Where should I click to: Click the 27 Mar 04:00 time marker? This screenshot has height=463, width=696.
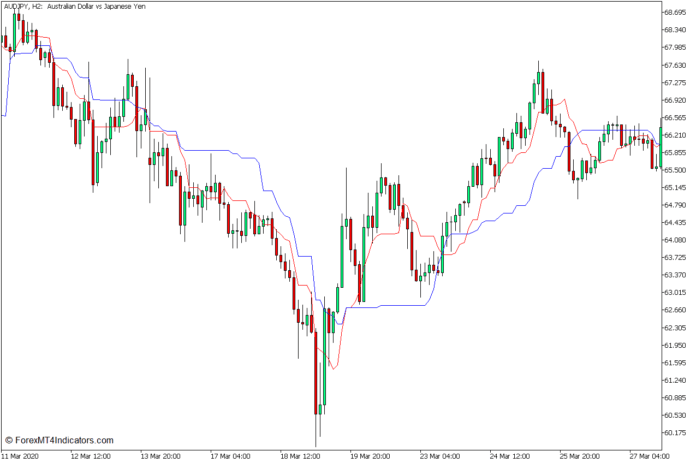pyautogui.click(x=648, y=456)
